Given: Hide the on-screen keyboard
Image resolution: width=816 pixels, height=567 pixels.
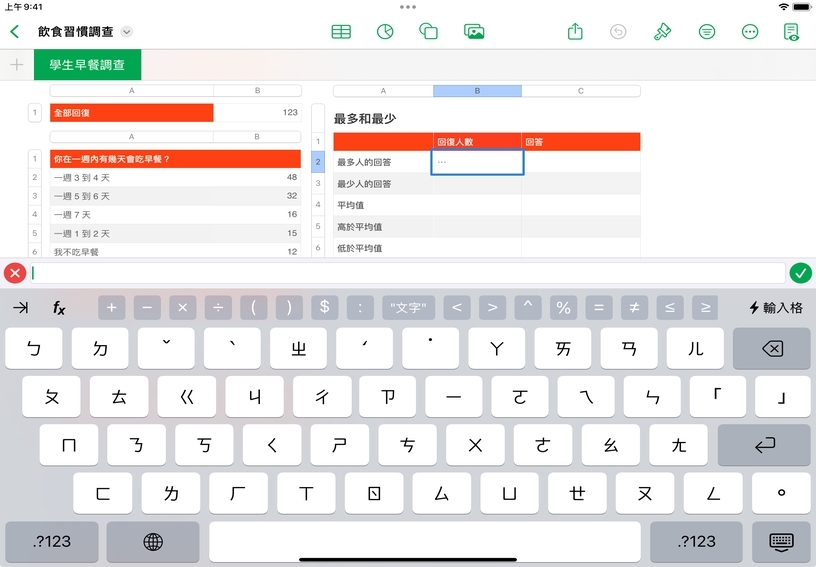Looking at the screenshot, I should tap(781, 542).
